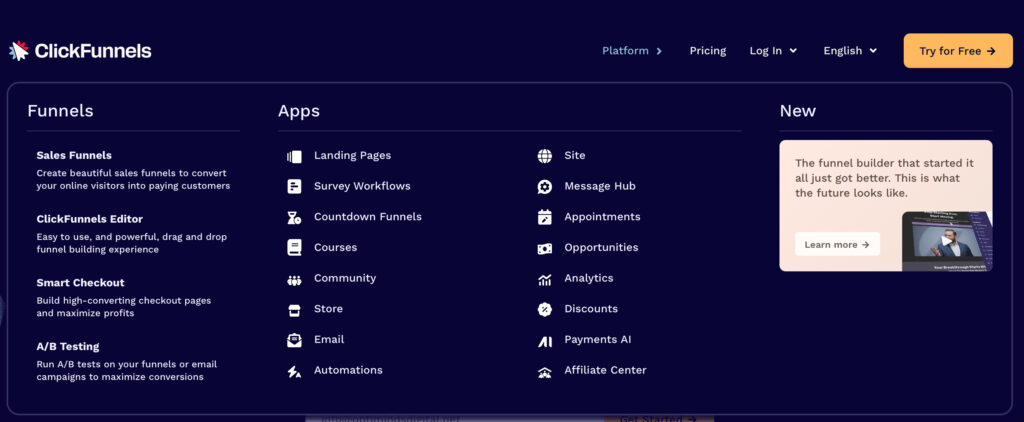The width and height of the screenshot is (1024, 422).
Task: Select the Store text link
Action: [x=328, y=308]
